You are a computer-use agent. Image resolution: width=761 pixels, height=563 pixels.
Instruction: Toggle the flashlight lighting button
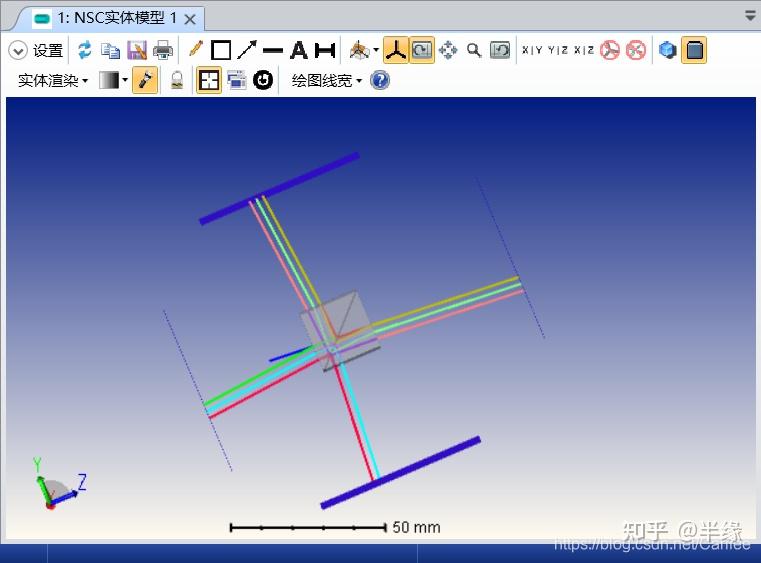145,80
